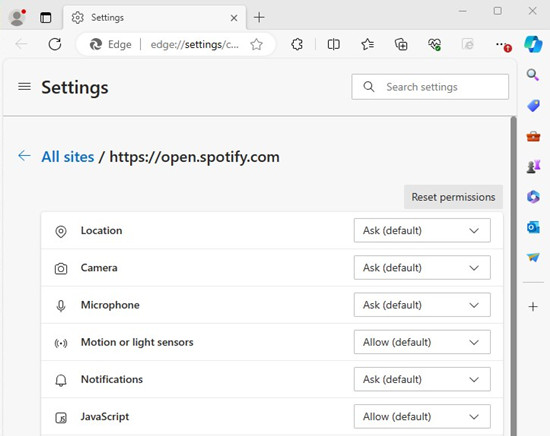The image size is (550, 436).
Task: Open the tab actions menu icon
Action: coord(45,17)
